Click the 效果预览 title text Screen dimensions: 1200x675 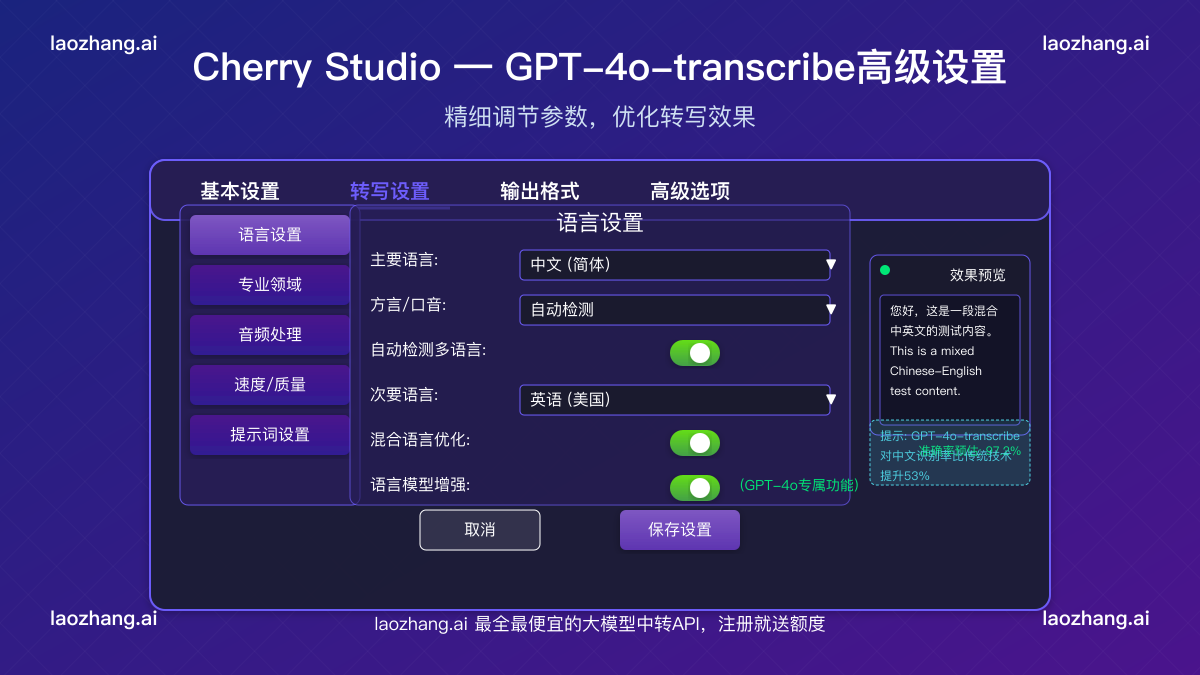pyautogui.click(x=978, y=275)
